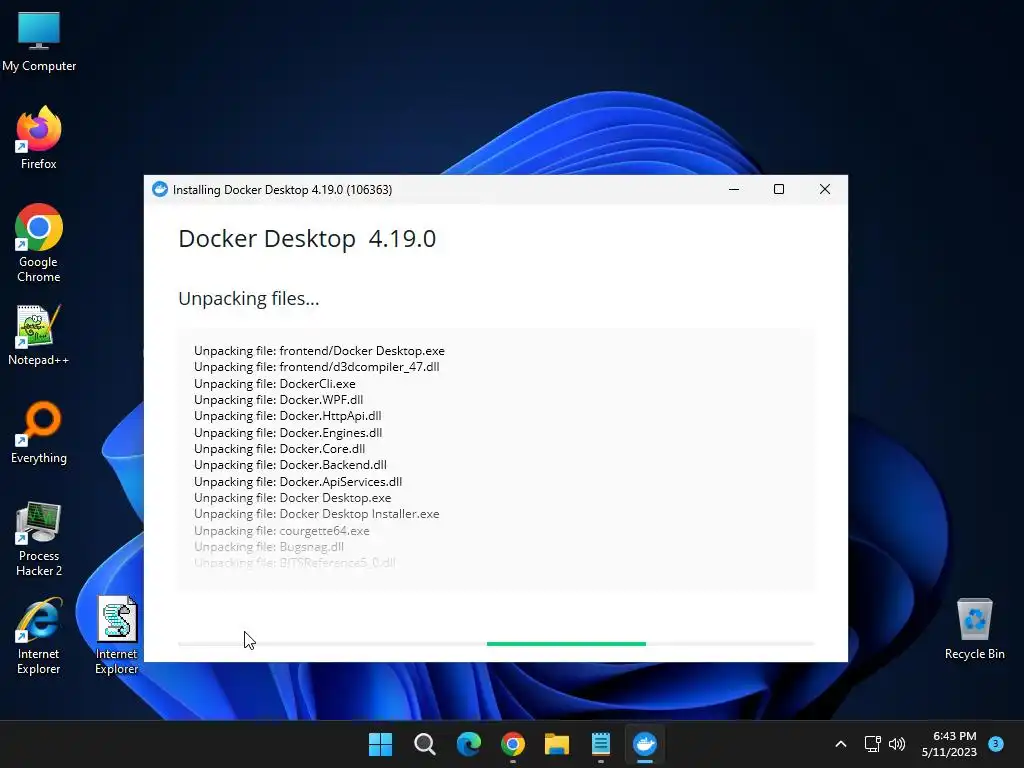Open the clock showing 6:43 PM

tap(949, 744)
